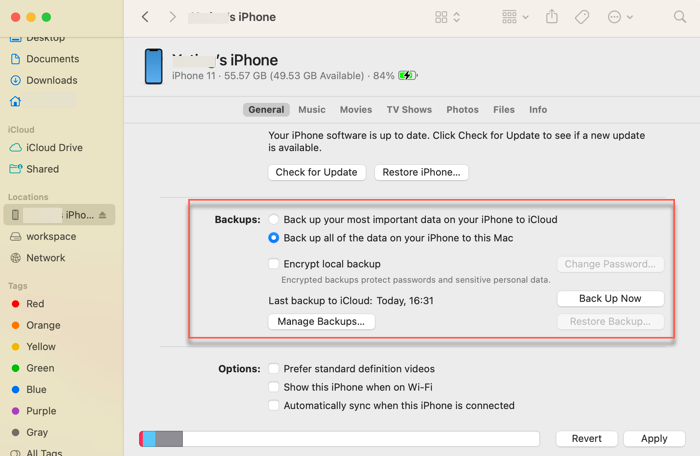
Task: Switch to the Files tab
Action: [504, 109]
